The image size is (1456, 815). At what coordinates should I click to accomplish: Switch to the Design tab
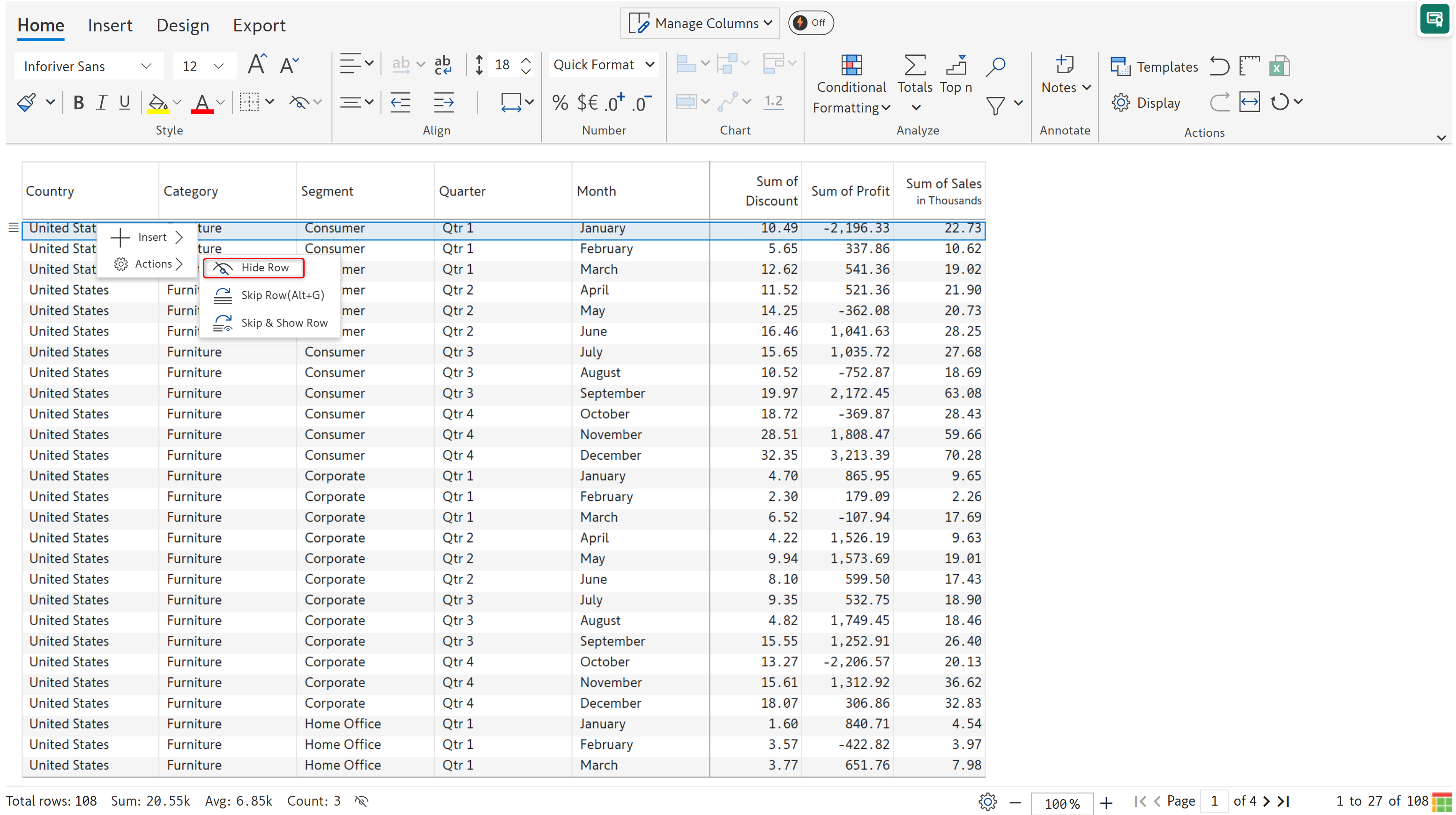[183, 25]
